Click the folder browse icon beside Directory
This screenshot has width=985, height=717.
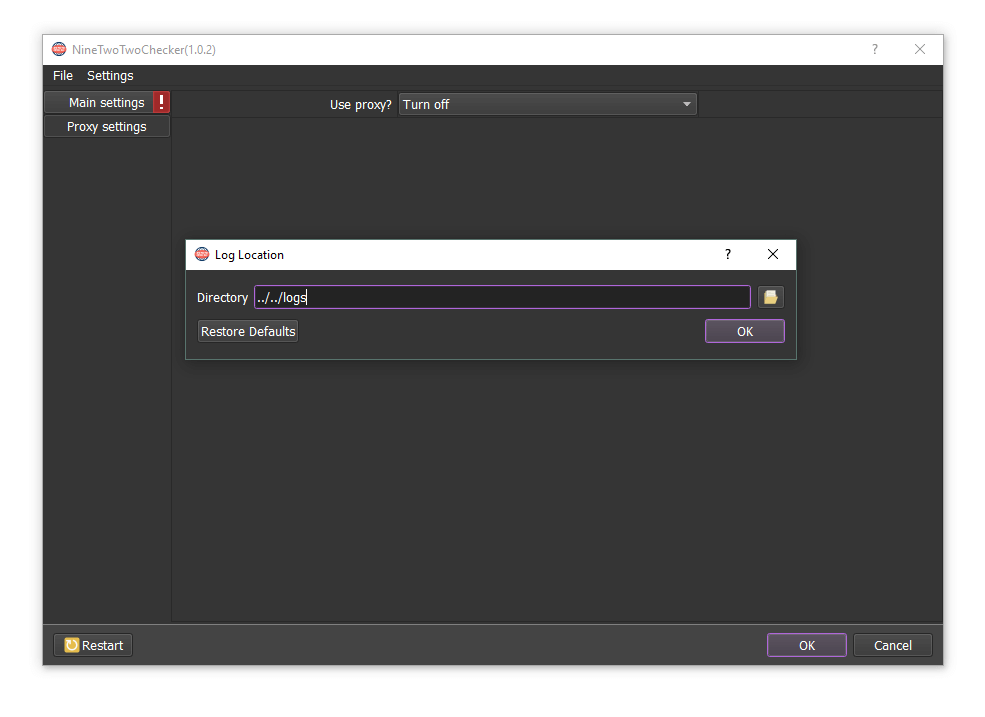770,297
